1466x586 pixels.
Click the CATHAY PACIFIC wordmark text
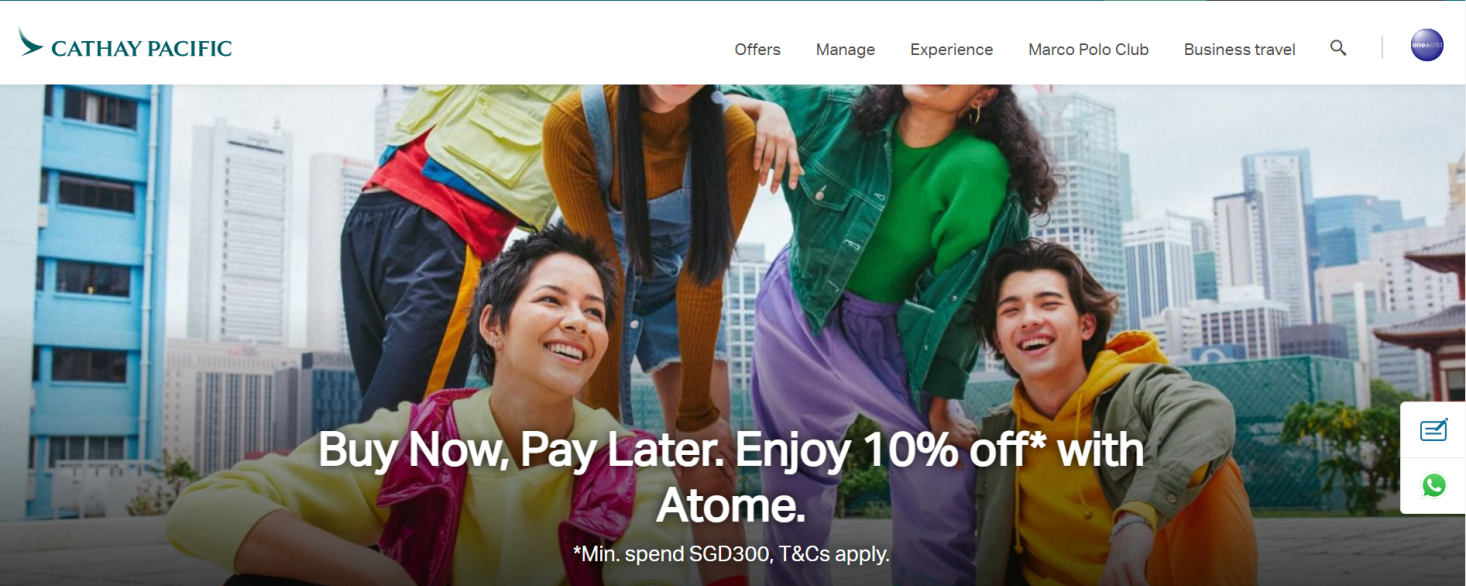[x=141, y=48]
